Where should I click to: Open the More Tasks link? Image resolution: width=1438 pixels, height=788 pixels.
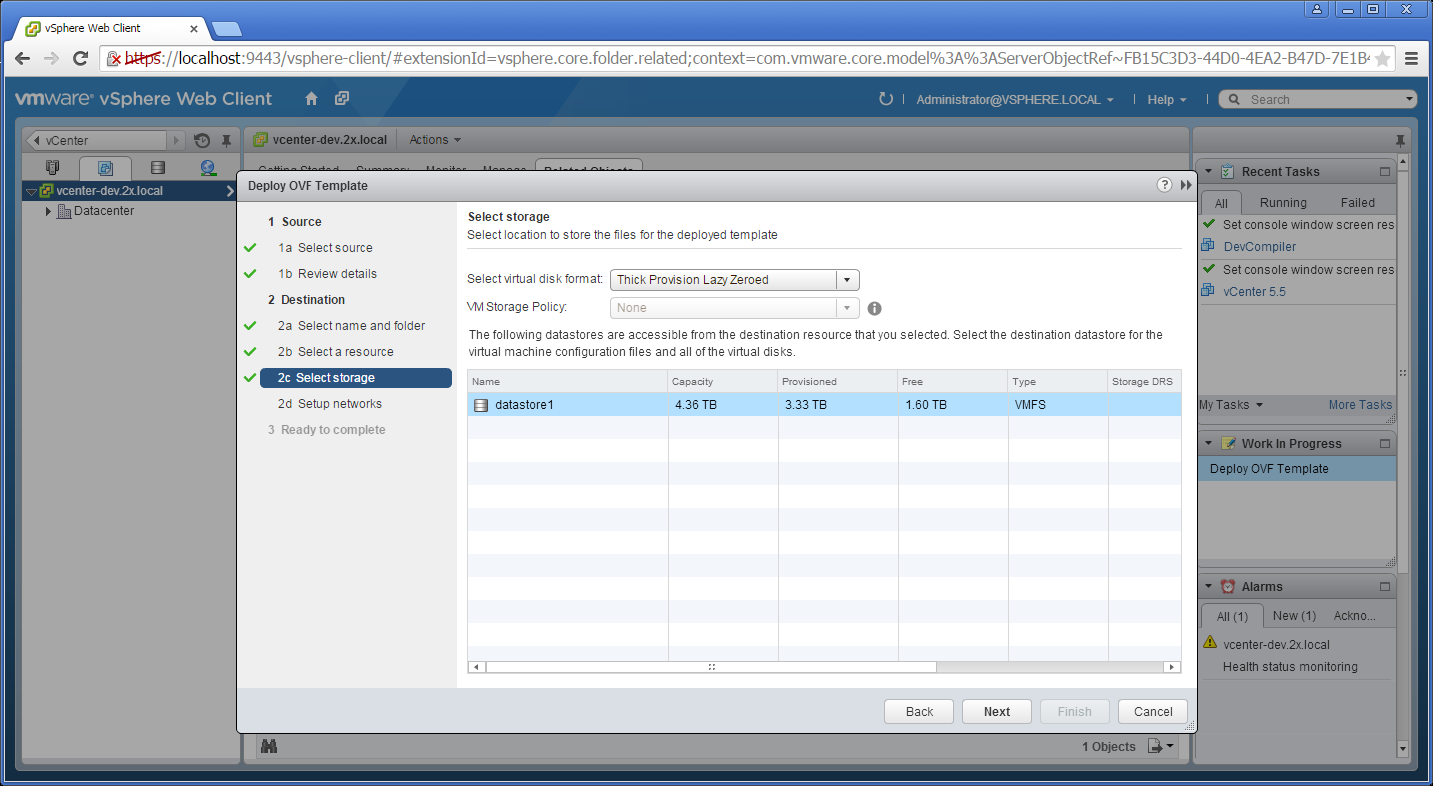tap(1360, 405)
